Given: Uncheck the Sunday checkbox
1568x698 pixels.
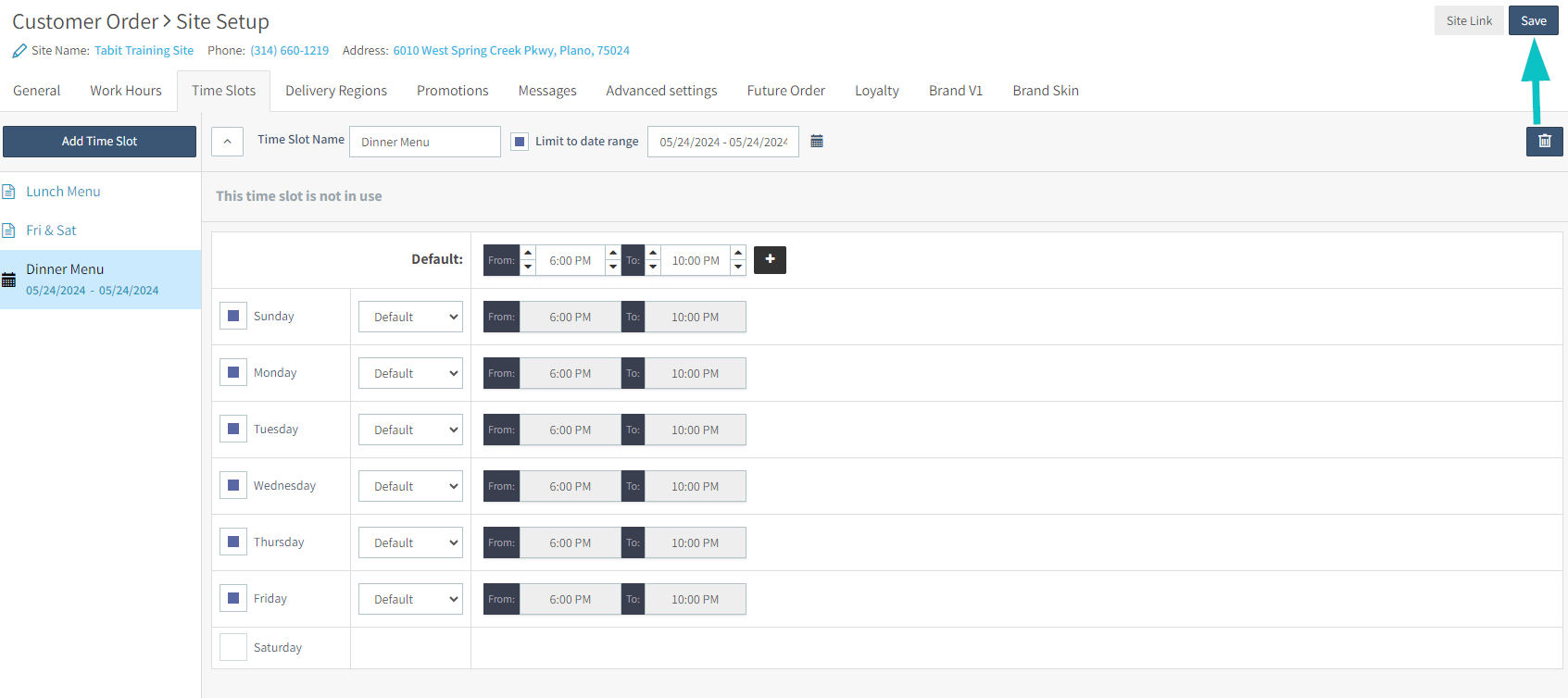Looking at the screenshot, I should coord(233,317).
